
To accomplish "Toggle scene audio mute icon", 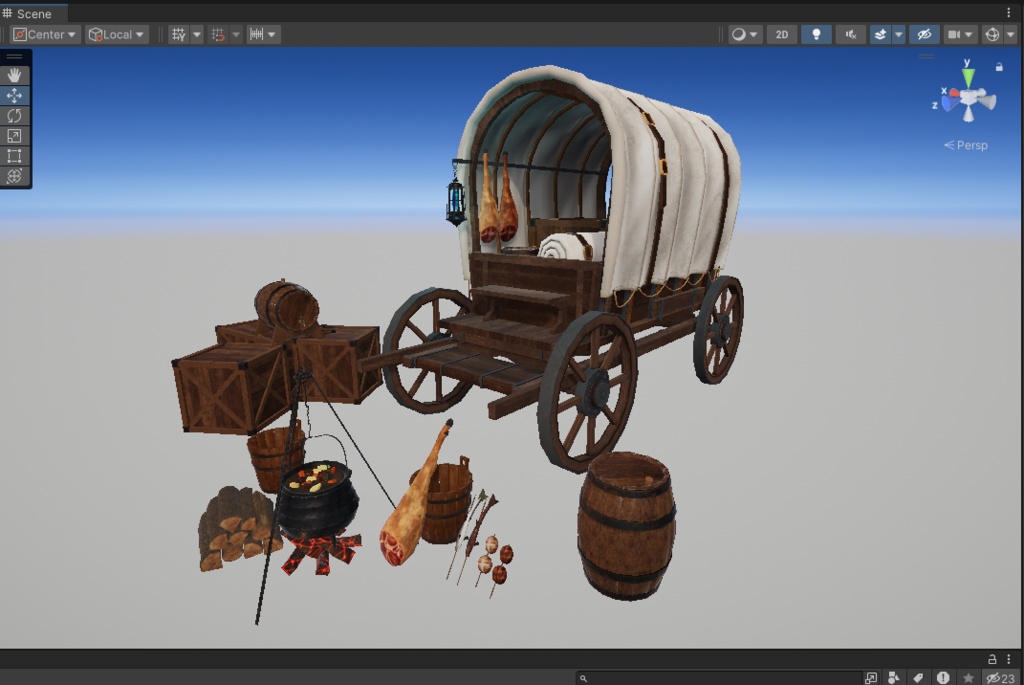I will pos(850,35).
